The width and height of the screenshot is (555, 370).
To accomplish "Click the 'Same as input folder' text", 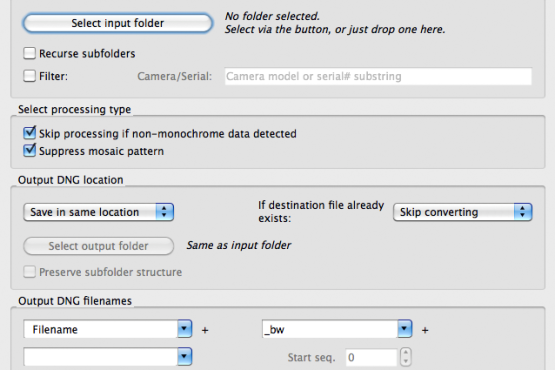I will coord(239,245).
